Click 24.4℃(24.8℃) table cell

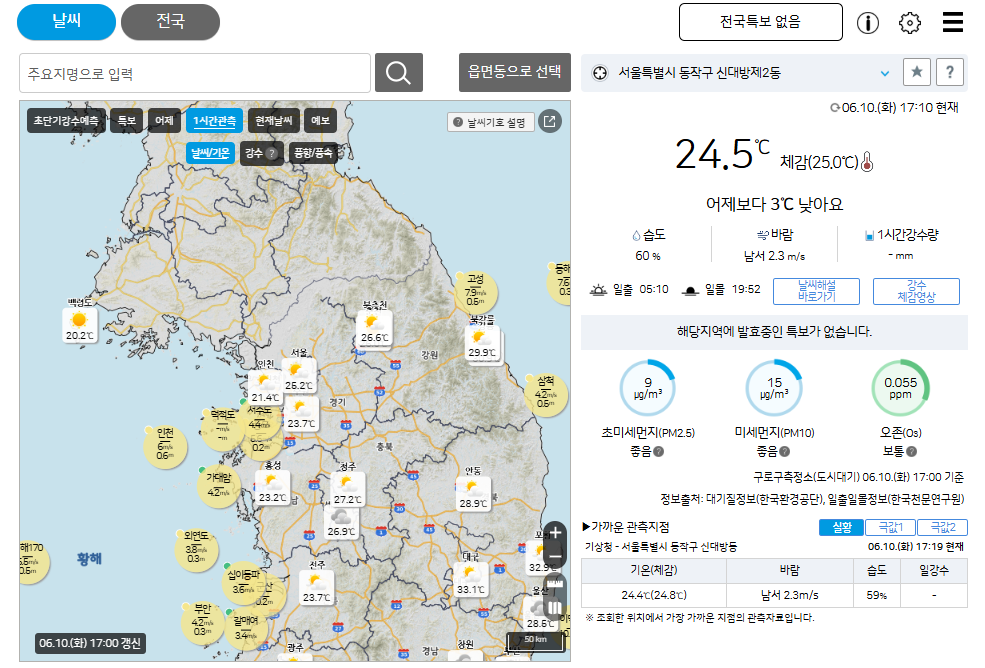pyautogui.click(x=654, y=594)
